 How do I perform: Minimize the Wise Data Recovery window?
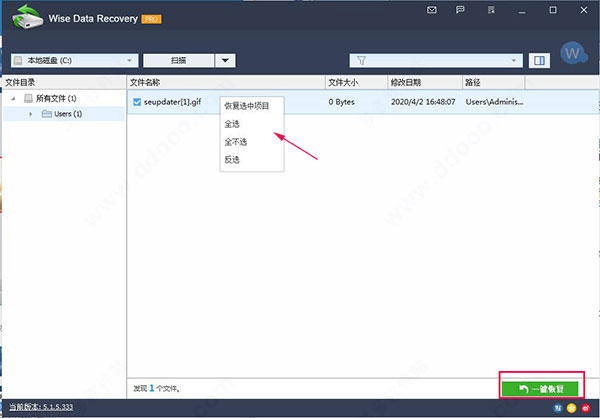[522, 11]
